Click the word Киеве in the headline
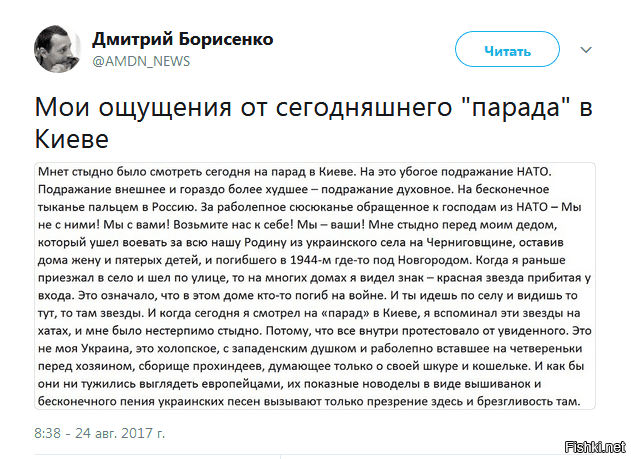This screenshot has width=631, height=459. point(72,139)
